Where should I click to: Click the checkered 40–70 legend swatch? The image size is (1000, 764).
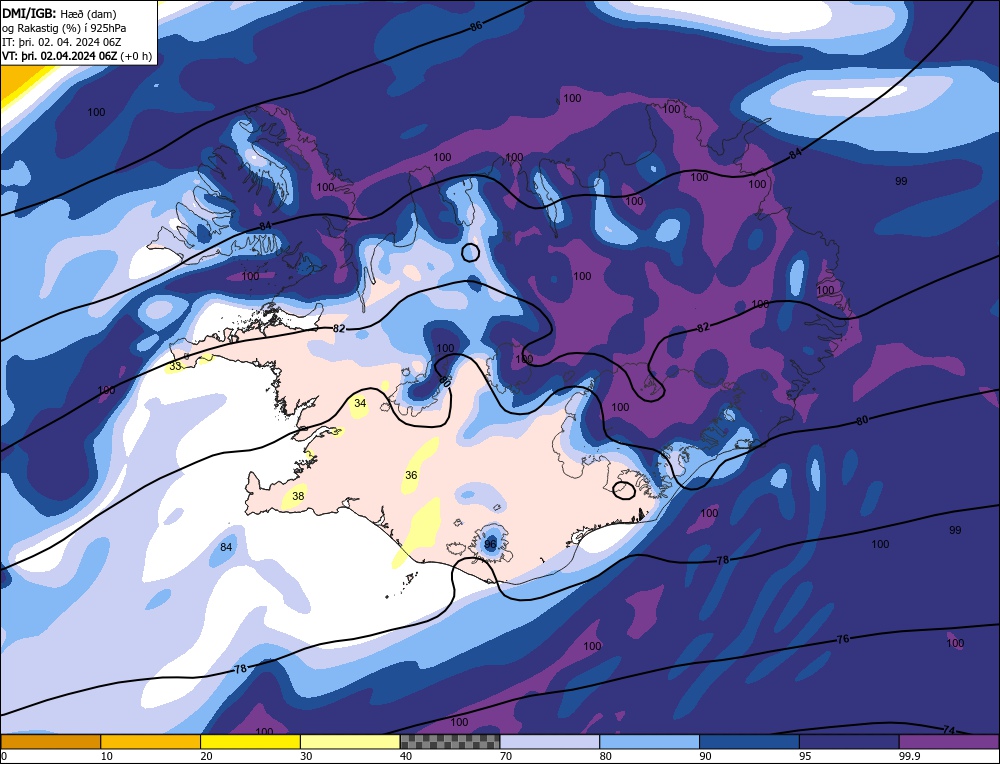450,741
